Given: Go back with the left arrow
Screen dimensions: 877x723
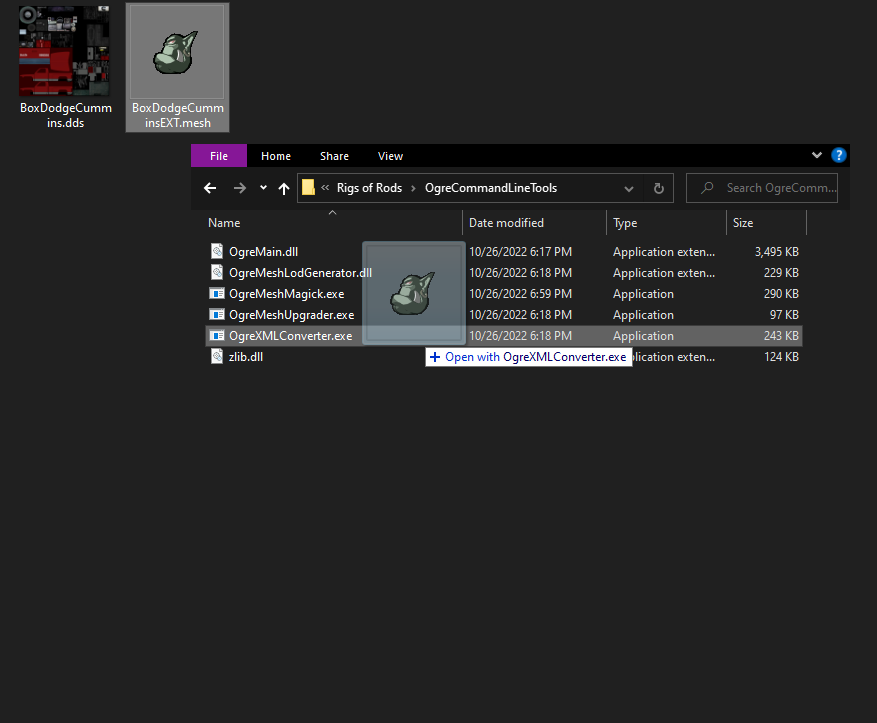Looking at the screenshot, I should pos(210,188).
